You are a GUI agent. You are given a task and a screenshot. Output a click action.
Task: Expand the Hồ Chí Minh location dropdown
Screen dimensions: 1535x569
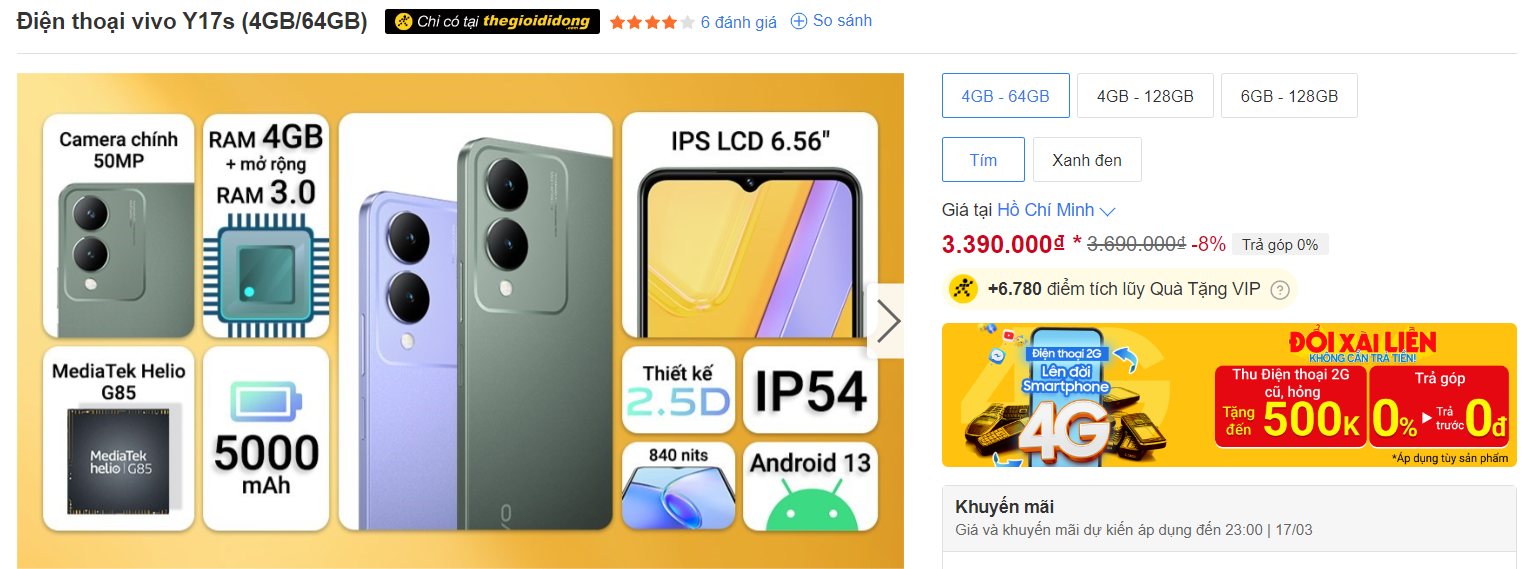1055,210
